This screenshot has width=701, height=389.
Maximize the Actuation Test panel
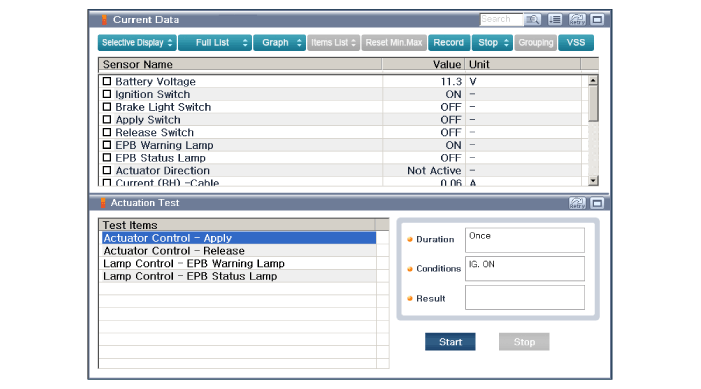tap(597, 203)
